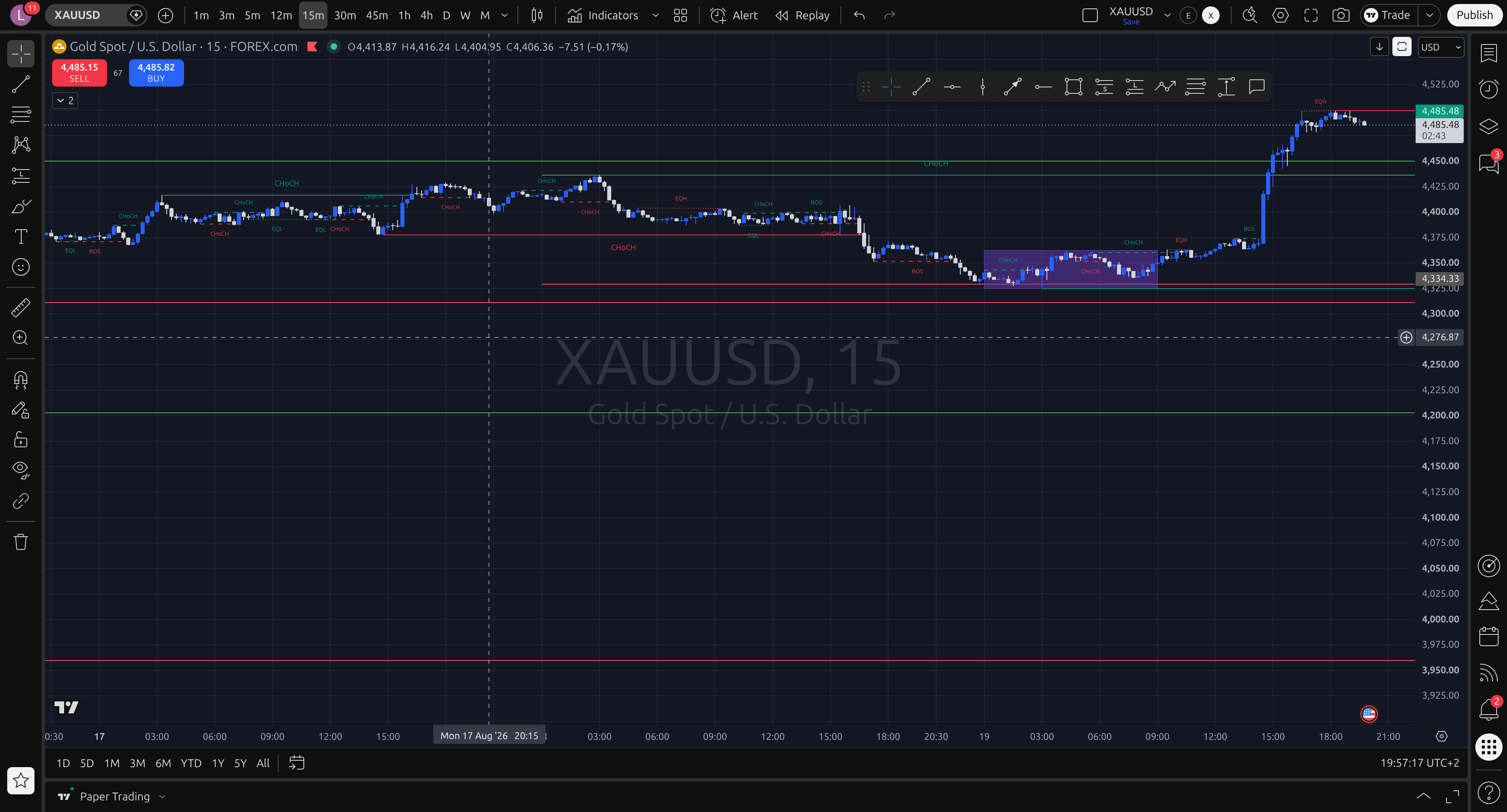Take a chart snapshot with camera icon

(x=1341, y=15)
